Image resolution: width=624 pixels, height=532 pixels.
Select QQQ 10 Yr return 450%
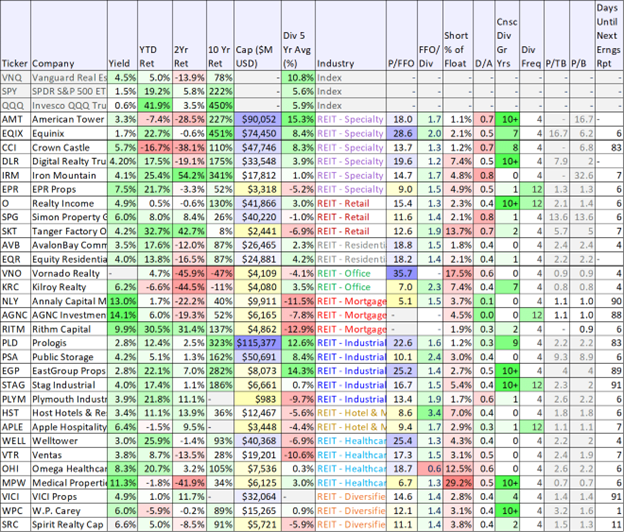pos(220,105)
